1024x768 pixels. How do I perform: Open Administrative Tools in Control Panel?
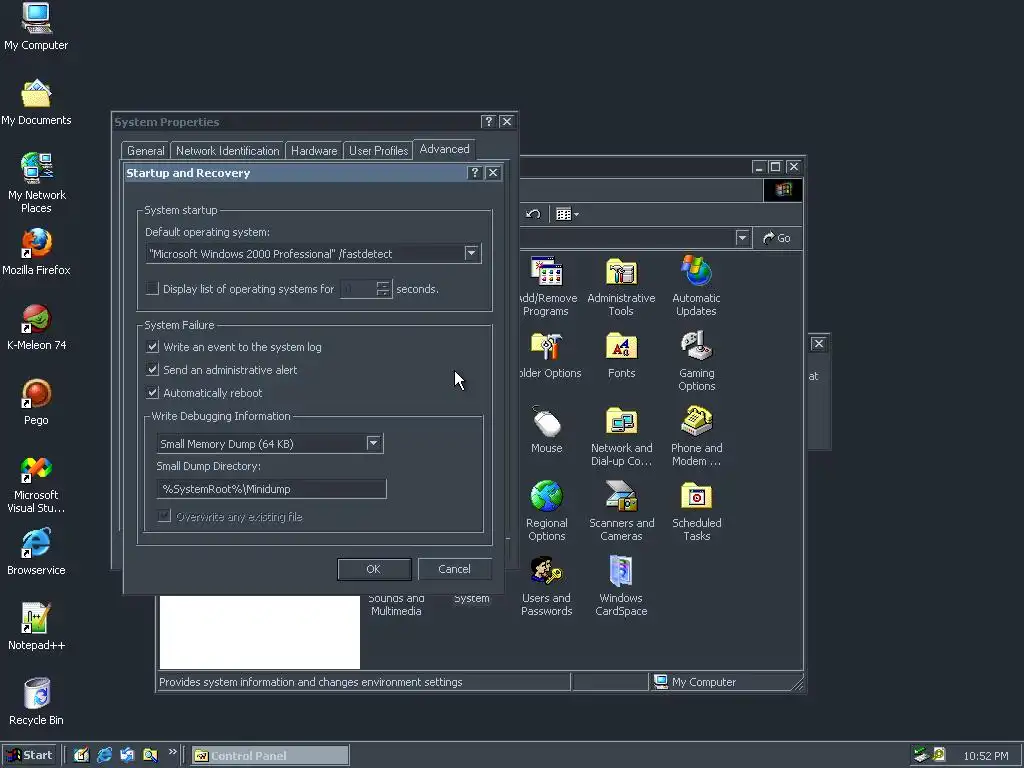coord(621,286)
